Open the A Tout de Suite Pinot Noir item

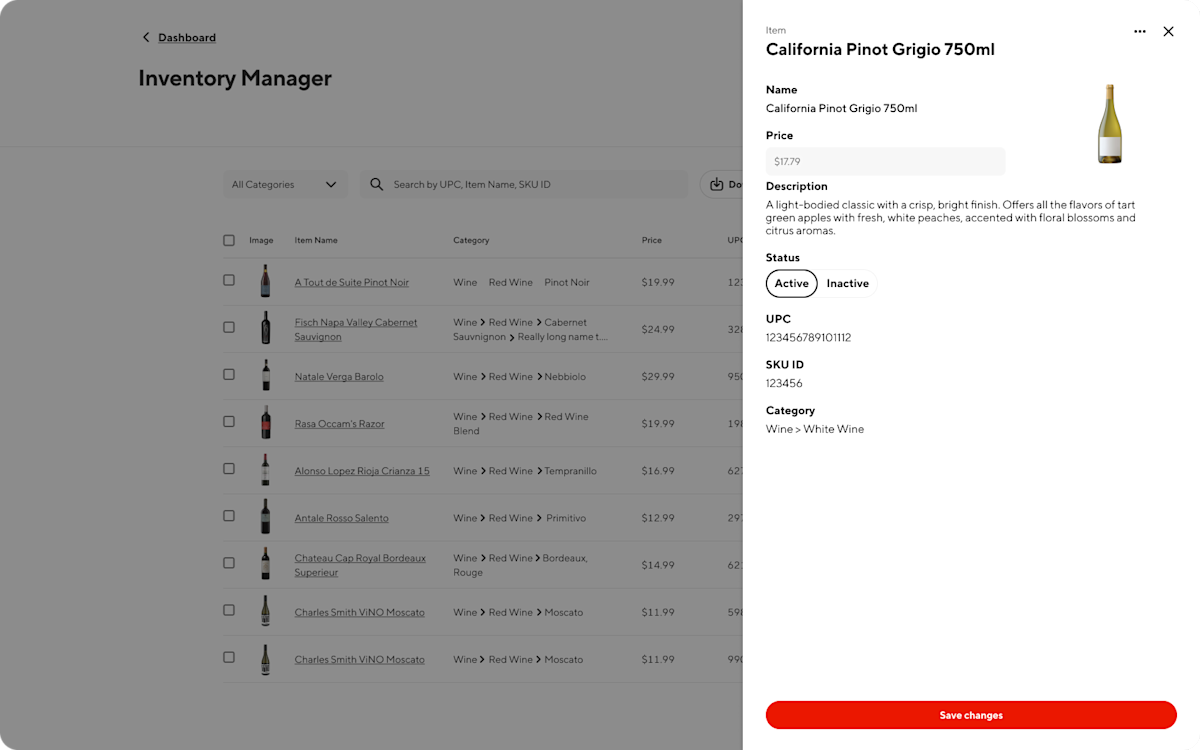click(x=351, y=282)
